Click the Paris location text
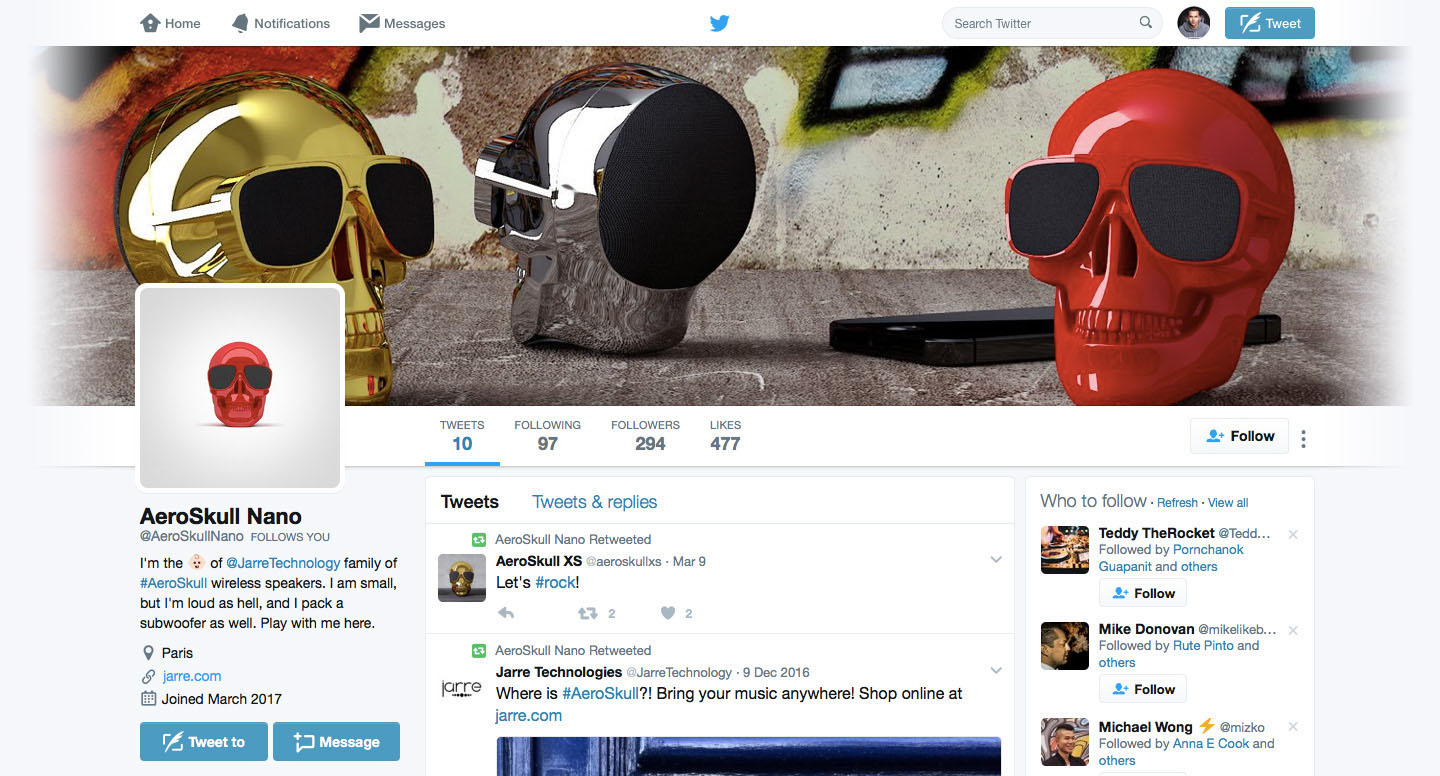 (177, 653)
